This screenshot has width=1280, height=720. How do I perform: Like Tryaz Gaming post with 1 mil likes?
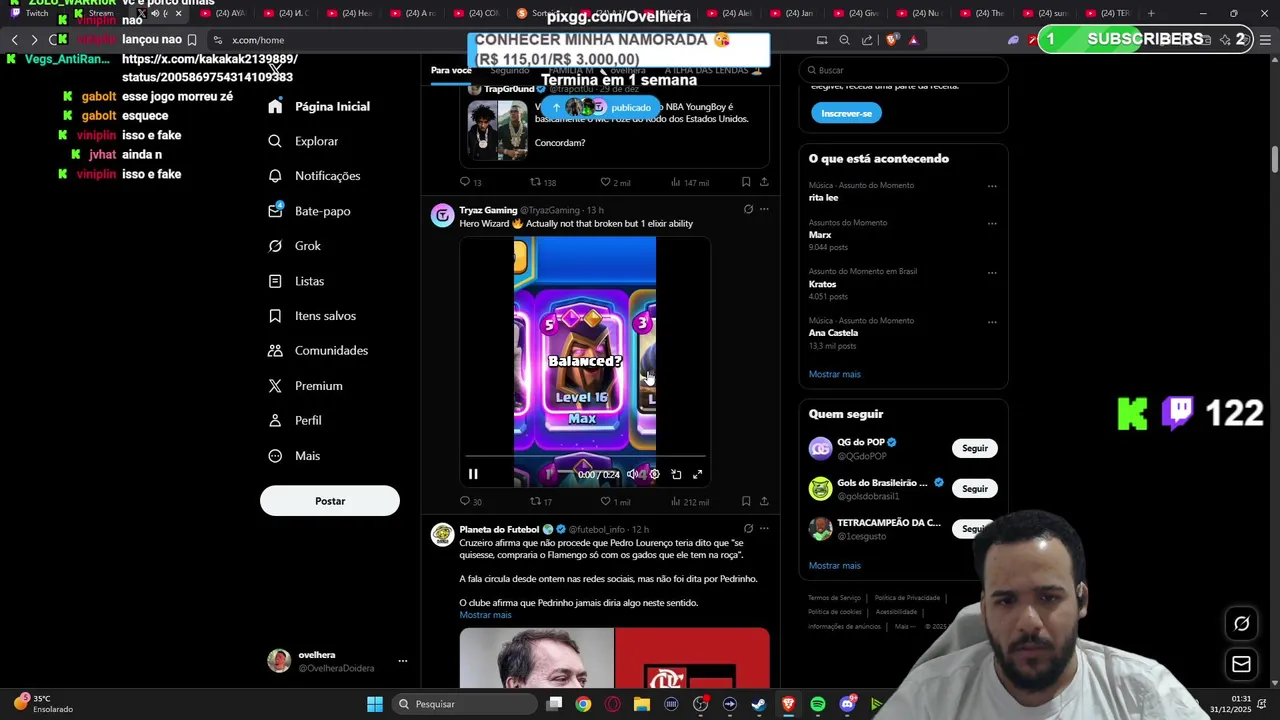[614, 501]
